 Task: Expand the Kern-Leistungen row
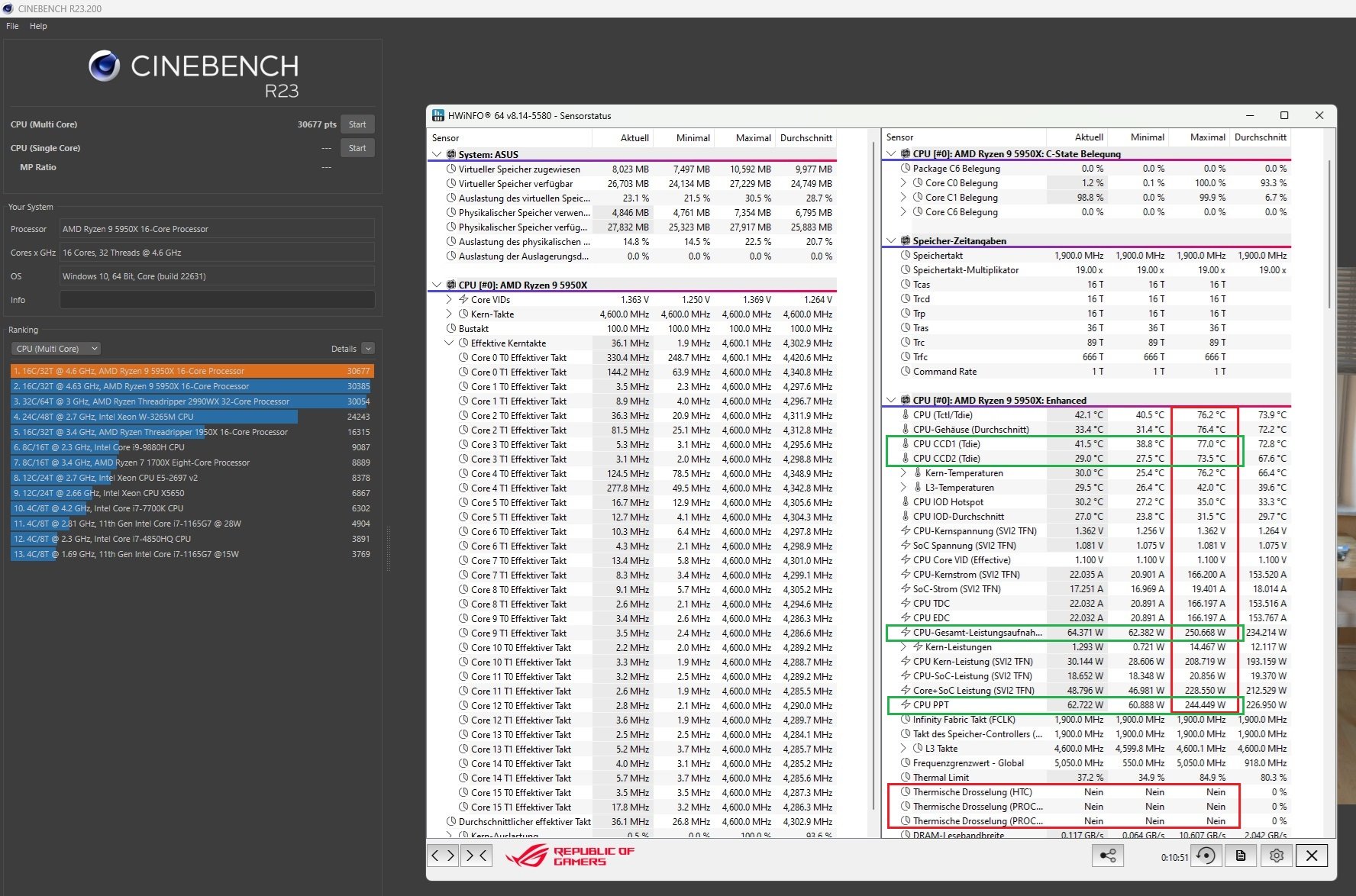[903, 646]
